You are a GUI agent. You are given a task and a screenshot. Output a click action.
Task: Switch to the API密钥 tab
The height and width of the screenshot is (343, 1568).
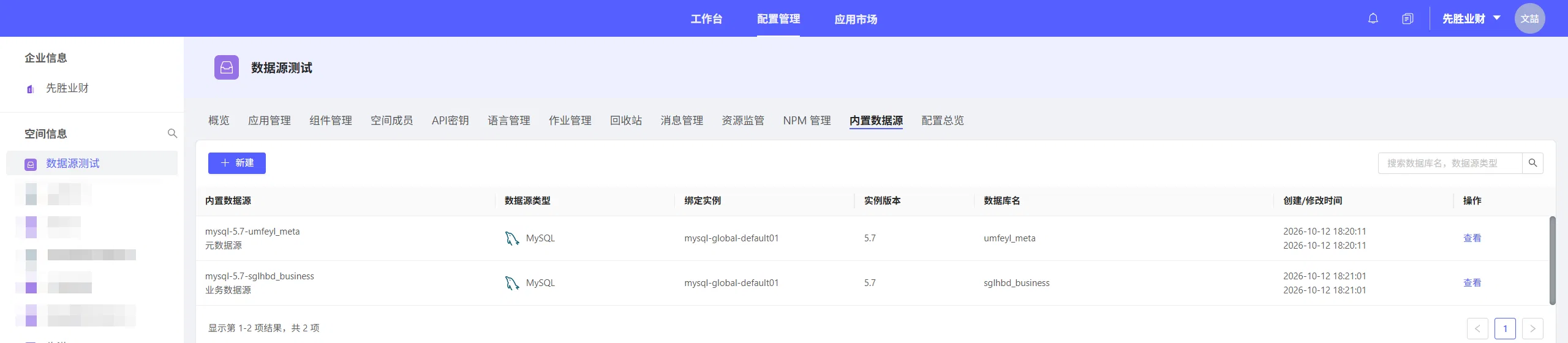tap(450, 121)
